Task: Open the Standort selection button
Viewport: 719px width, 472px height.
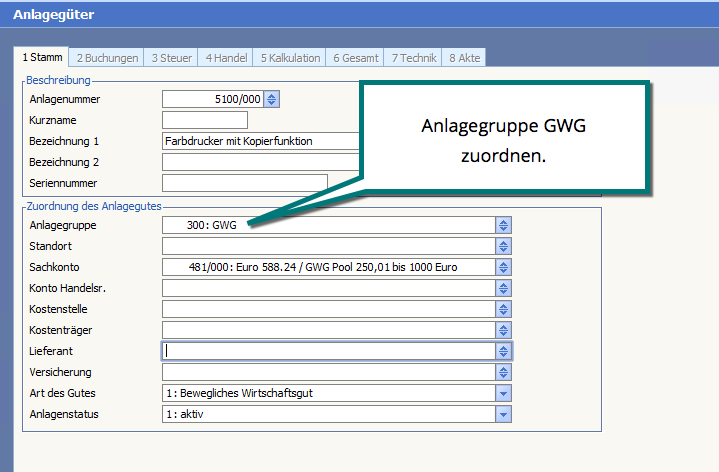Action: coord(504,246)
